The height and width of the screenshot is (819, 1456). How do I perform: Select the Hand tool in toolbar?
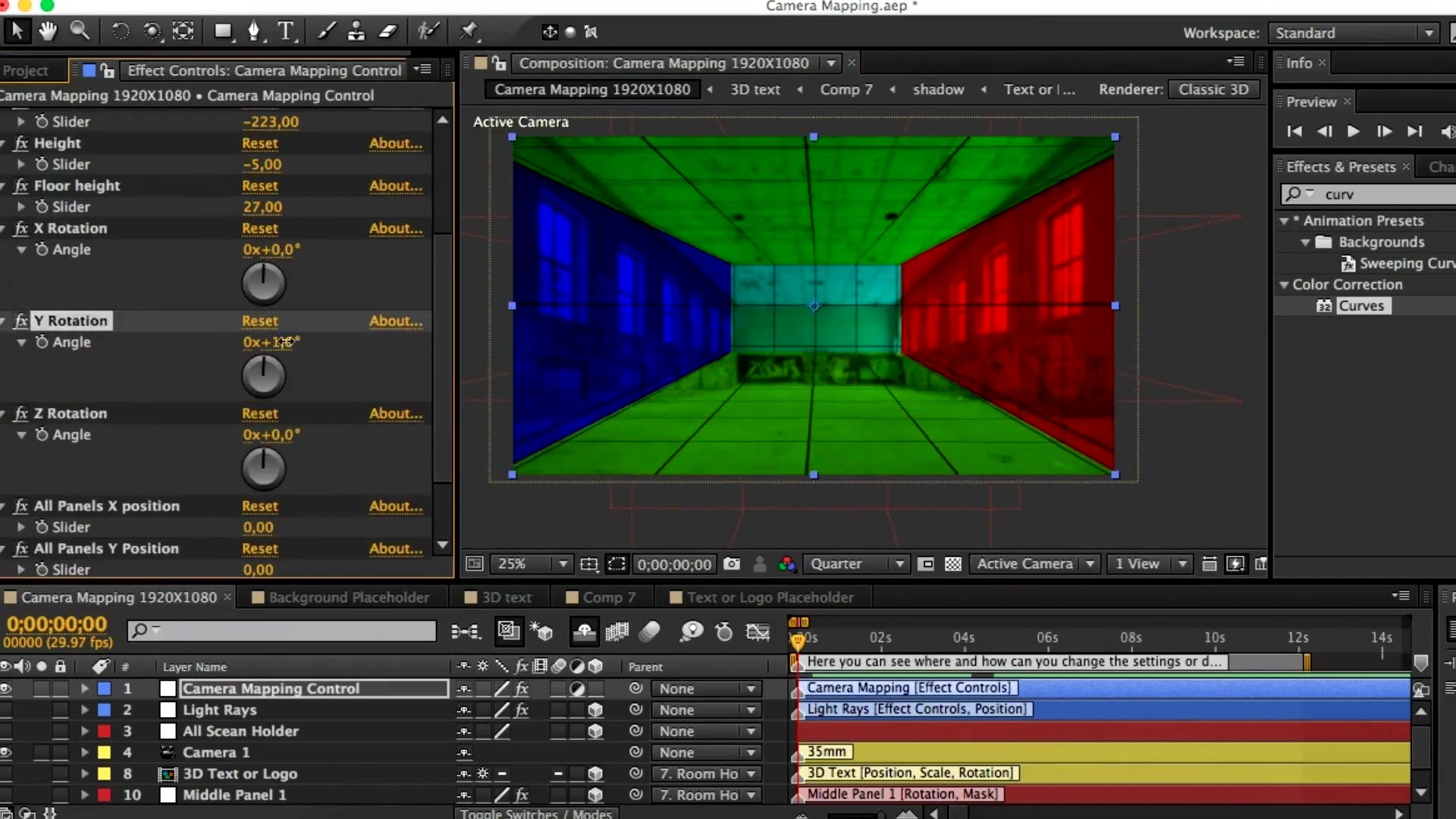[x=47, y=32]
